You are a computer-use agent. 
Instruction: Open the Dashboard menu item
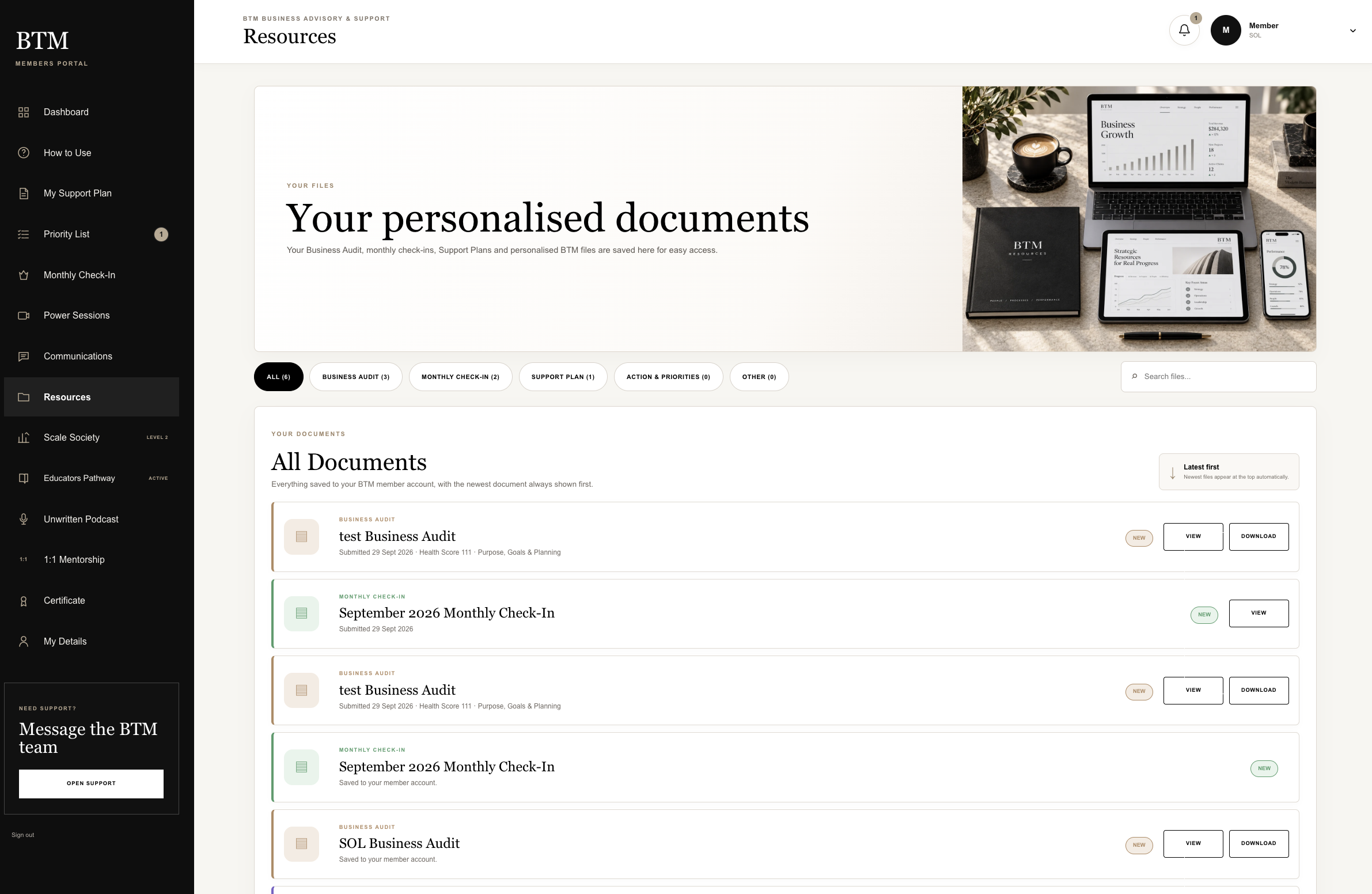coord(92,112)
